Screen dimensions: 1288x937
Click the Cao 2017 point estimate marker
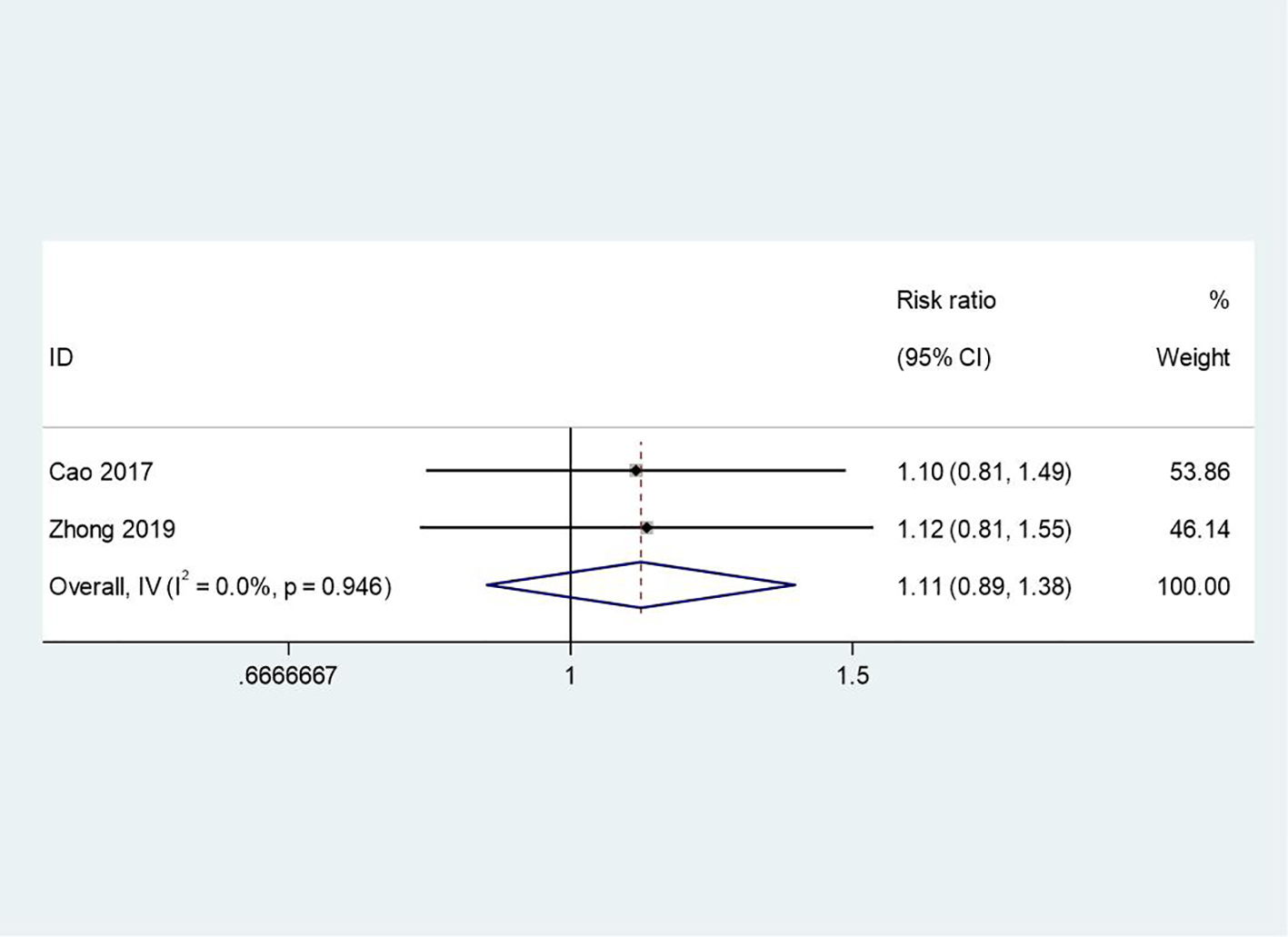635,471
